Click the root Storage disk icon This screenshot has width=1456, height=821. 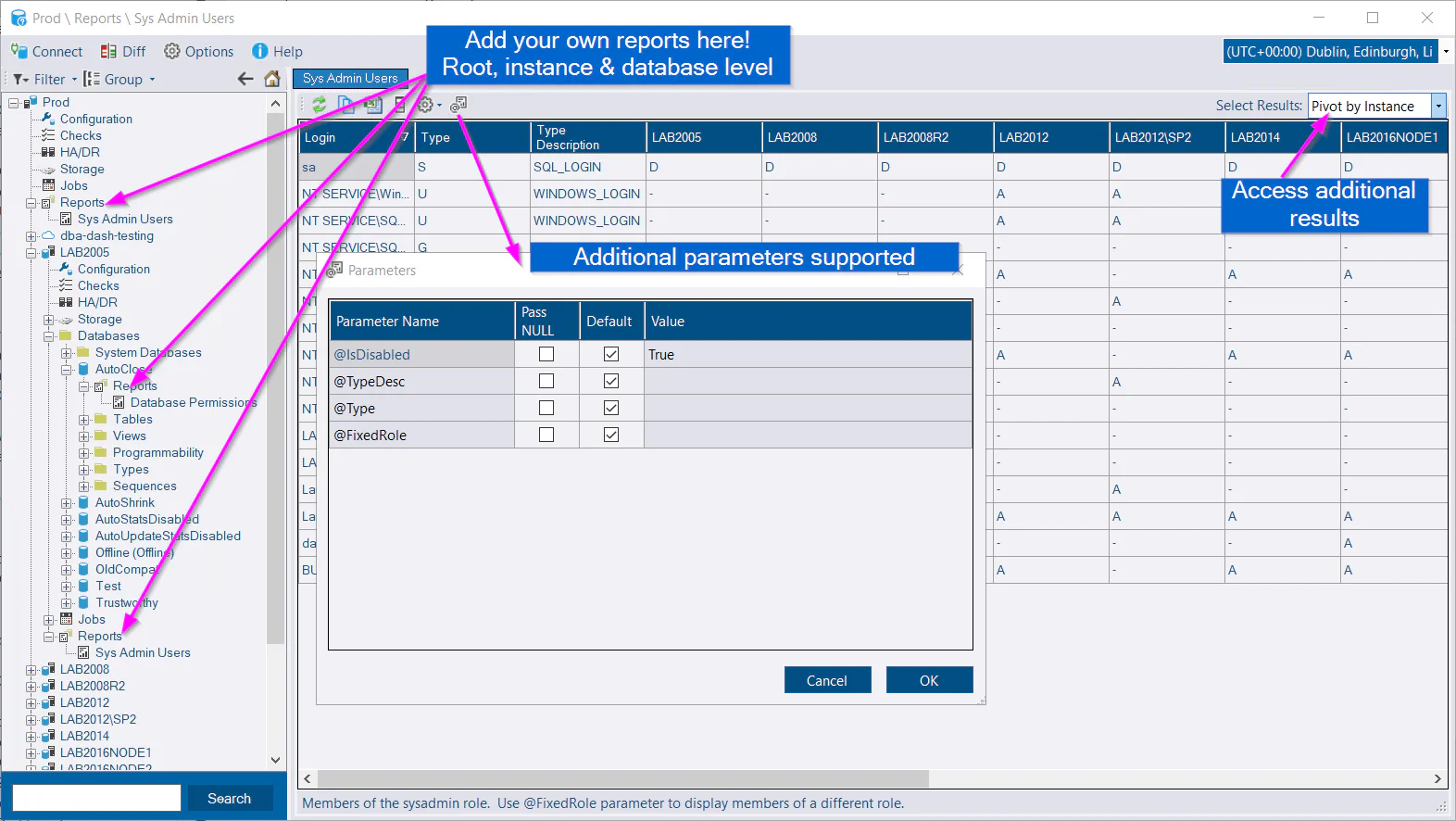[x=48, y=169]
